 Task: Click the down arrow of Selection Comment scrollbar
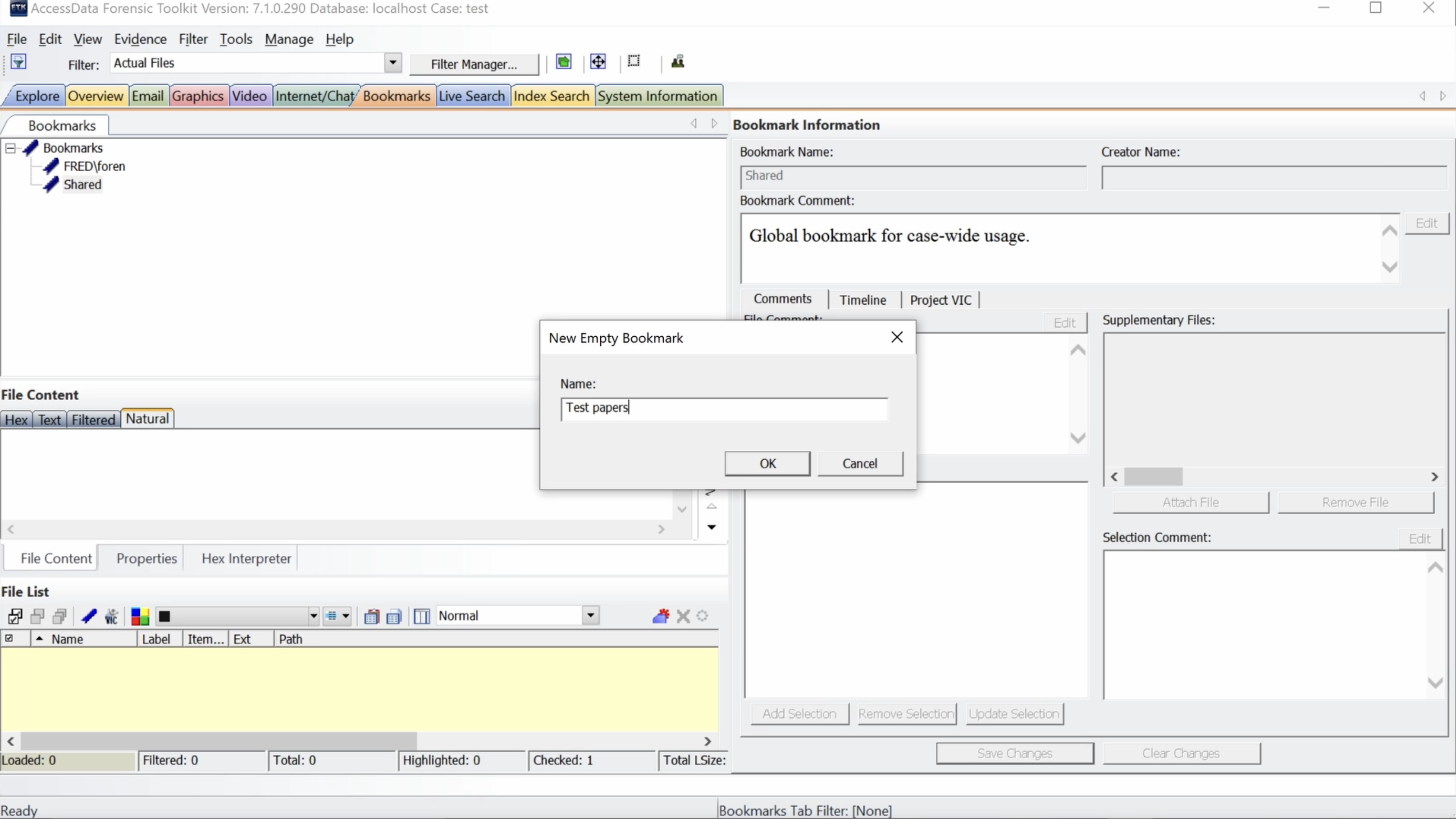[x=1435, y=683]
